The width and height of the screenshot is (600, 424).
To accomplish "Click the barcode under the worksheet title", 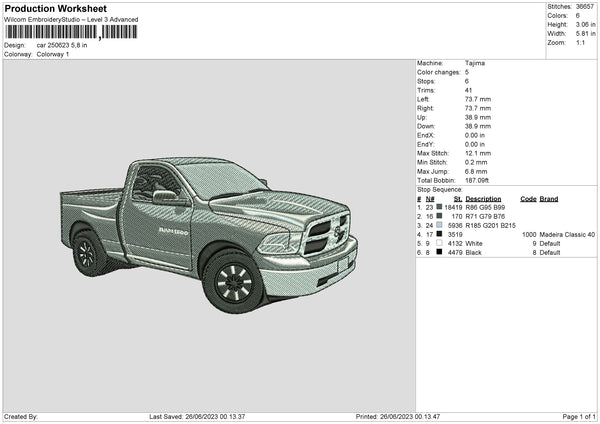I will 71,32.
